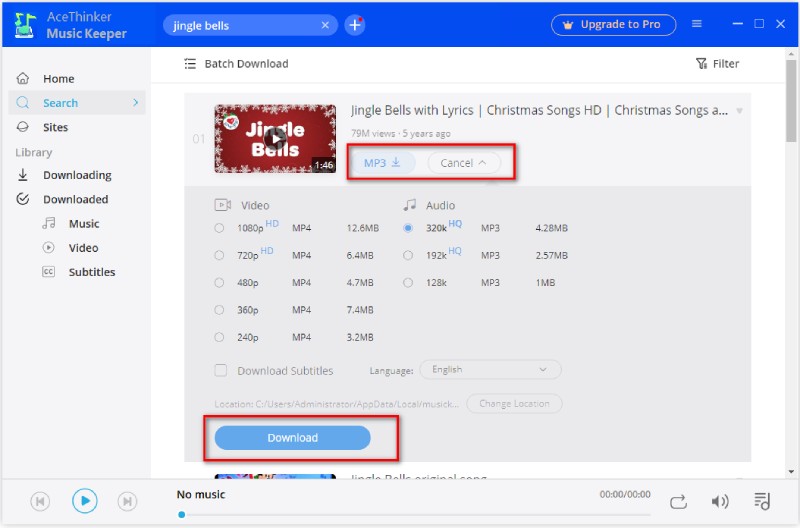Click the scrollbar down arrow
The image size is (800, 528).
tap(791, 472)
